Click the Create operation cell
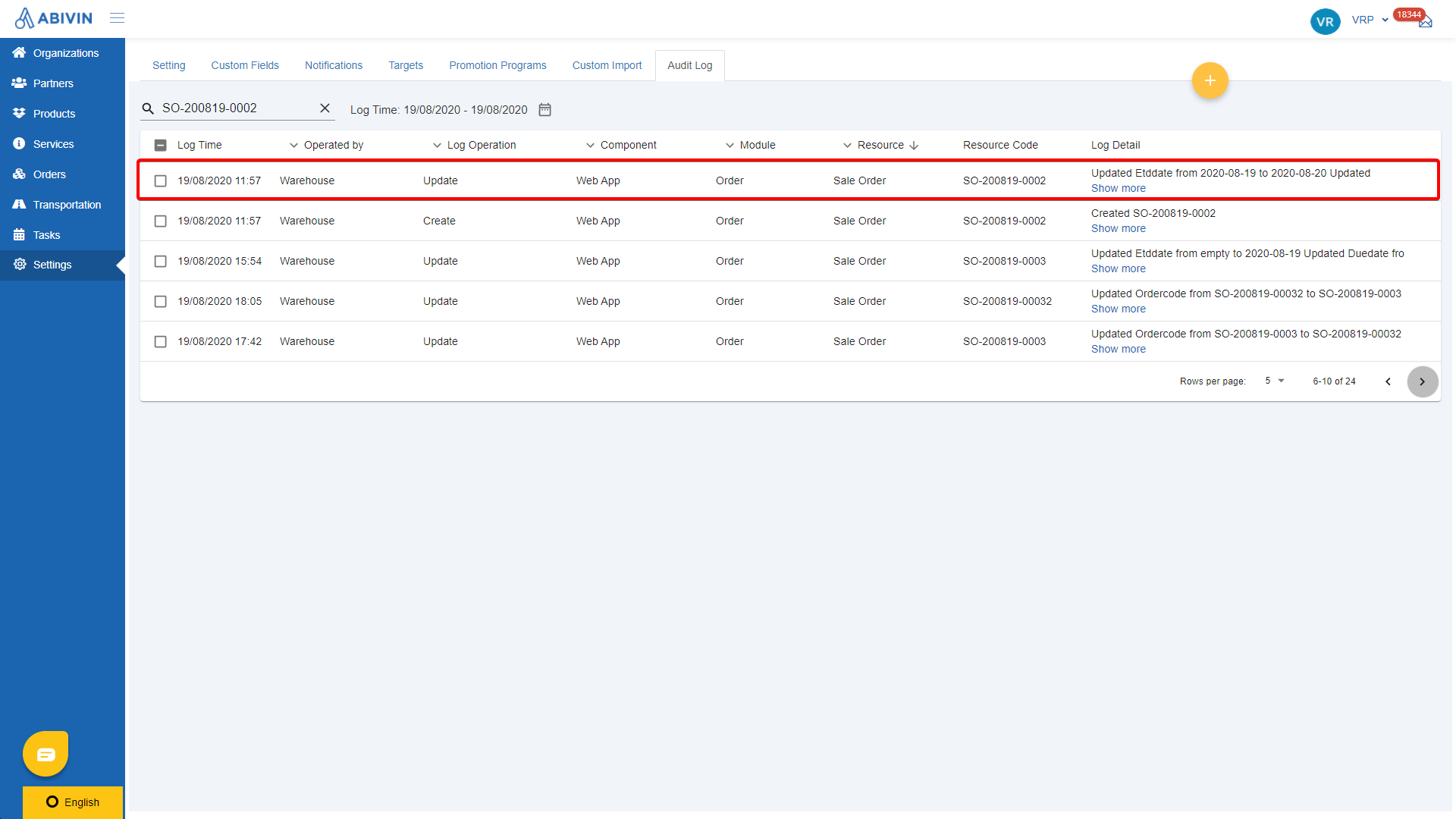1456x819 pixels. (439, 221)
